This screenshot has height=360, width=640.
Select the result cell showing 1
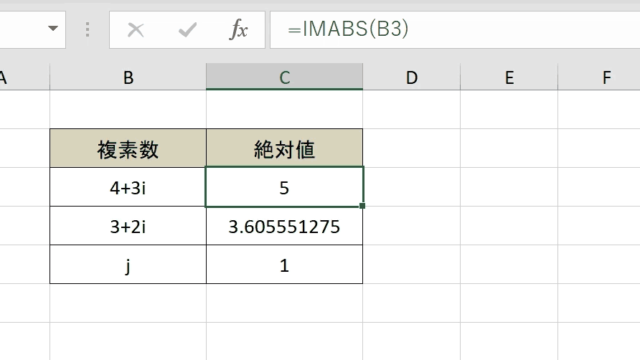pos(284,264)
